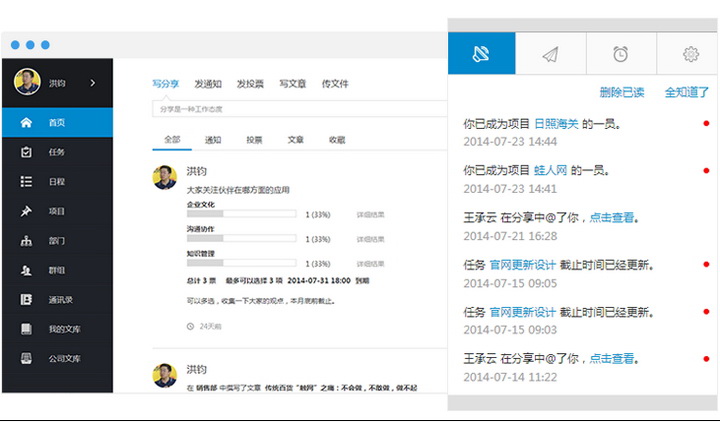Click 点击查看 in the 2014-07-21 notification
Viewport: 720px width, 422px height.
(612, 217)
